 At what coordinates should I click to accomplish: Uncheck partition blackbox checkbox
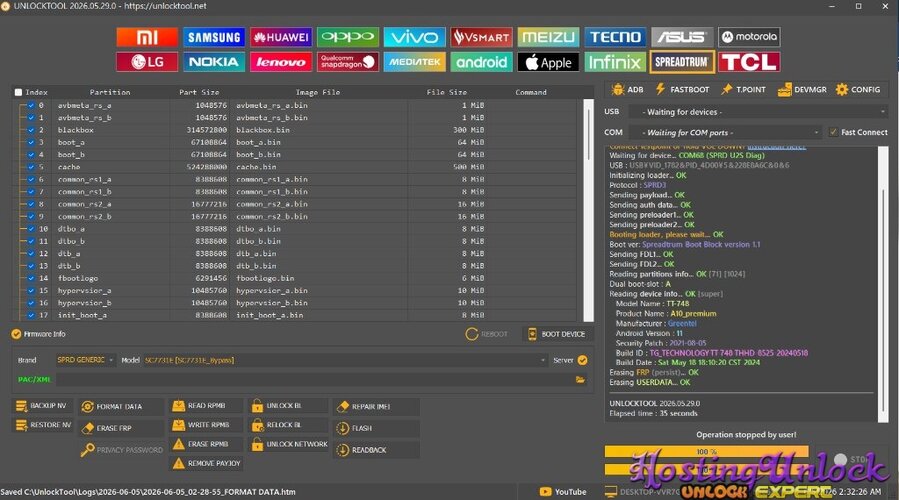pyautogui.click(x=31, y=130)
